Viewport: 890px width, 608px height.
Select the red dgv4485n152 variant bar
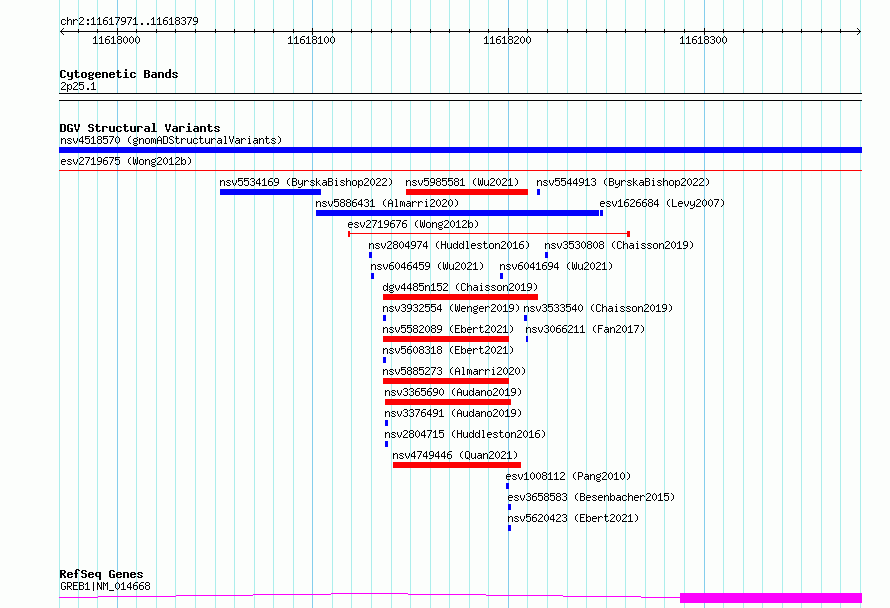coord(460,297)
